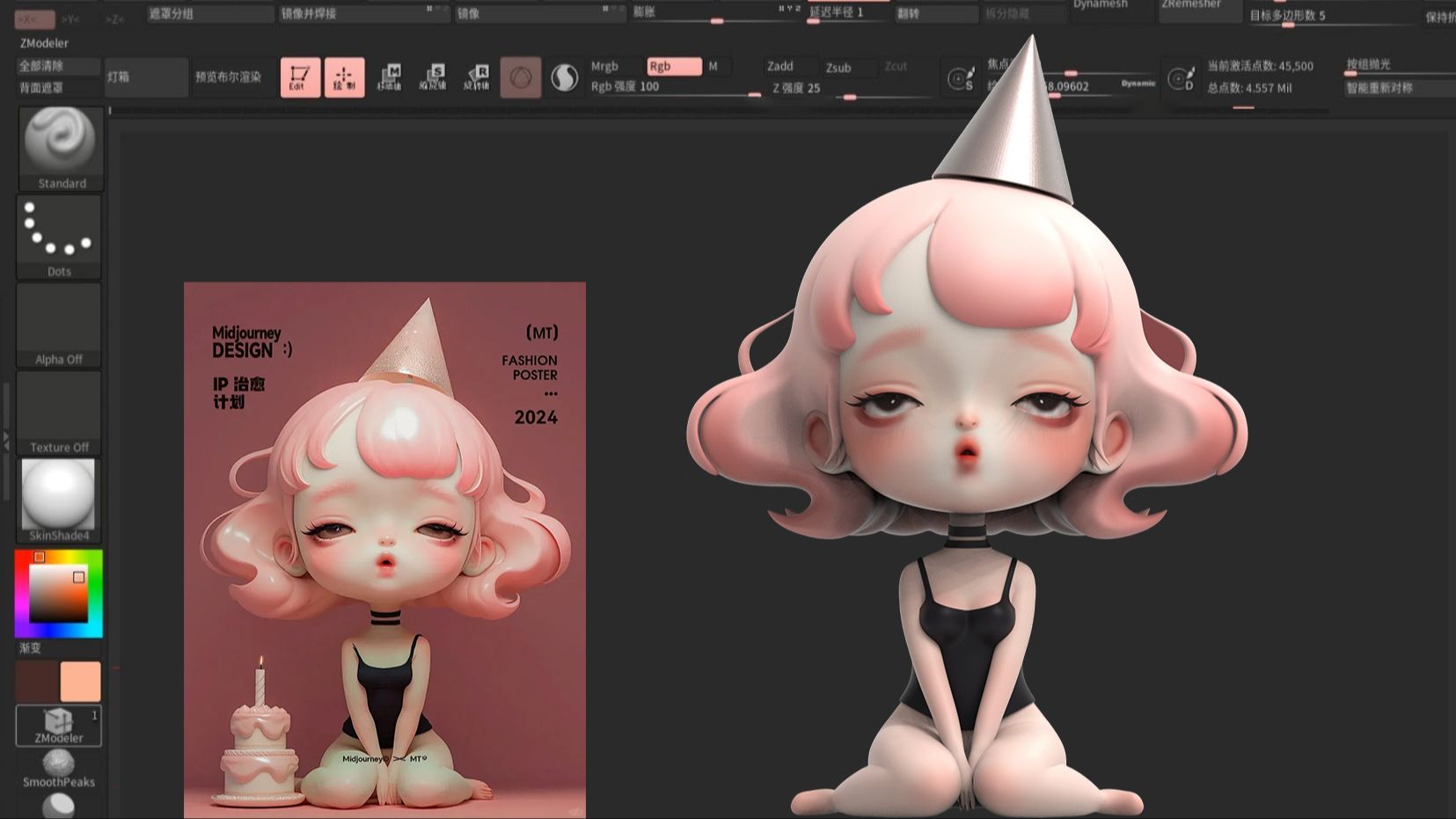The height and width of the screenshot is (819, 1456).
Task: Select the Move gizmo icon
Action: [389, 77]
